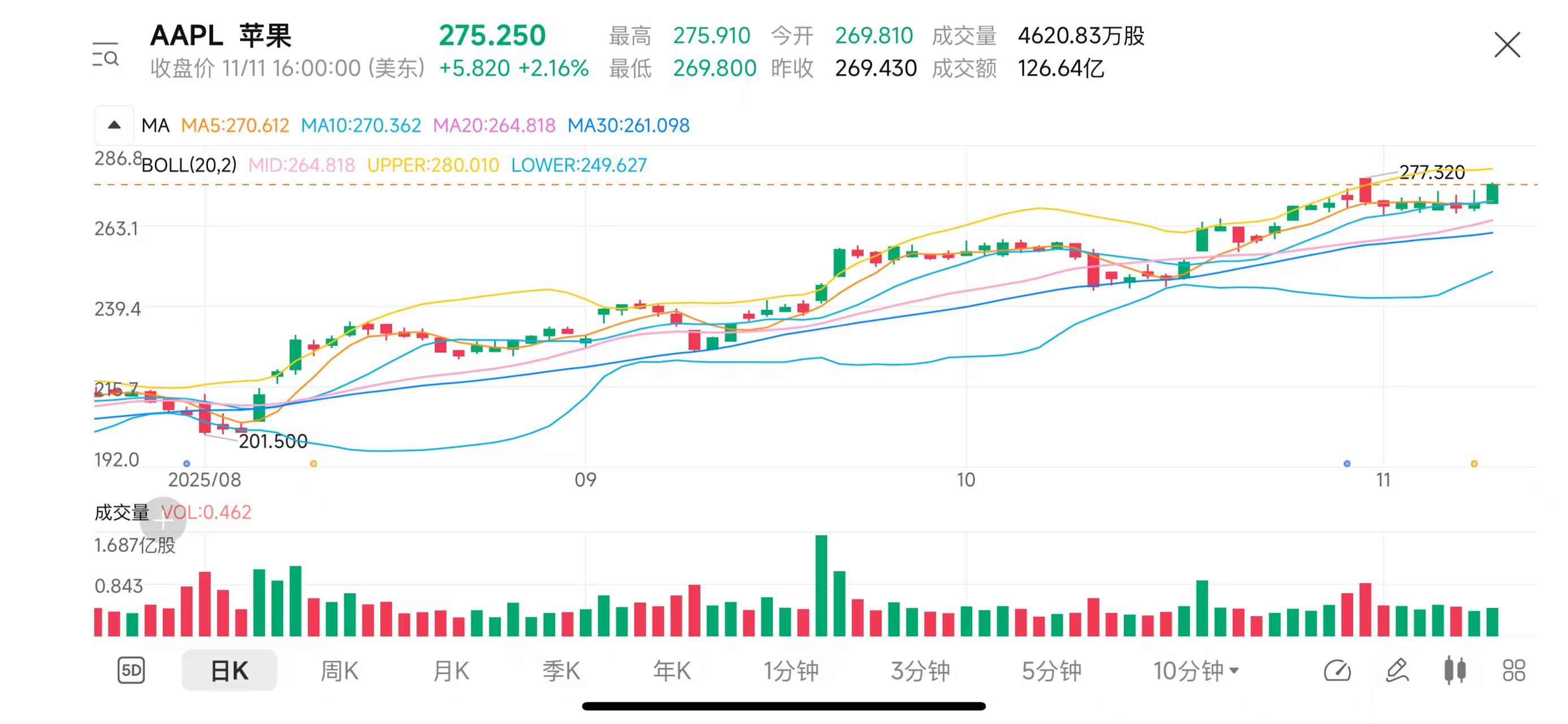Open the stock search list icon
This screenshot has width=1568, height=724.
click(105, 54)
